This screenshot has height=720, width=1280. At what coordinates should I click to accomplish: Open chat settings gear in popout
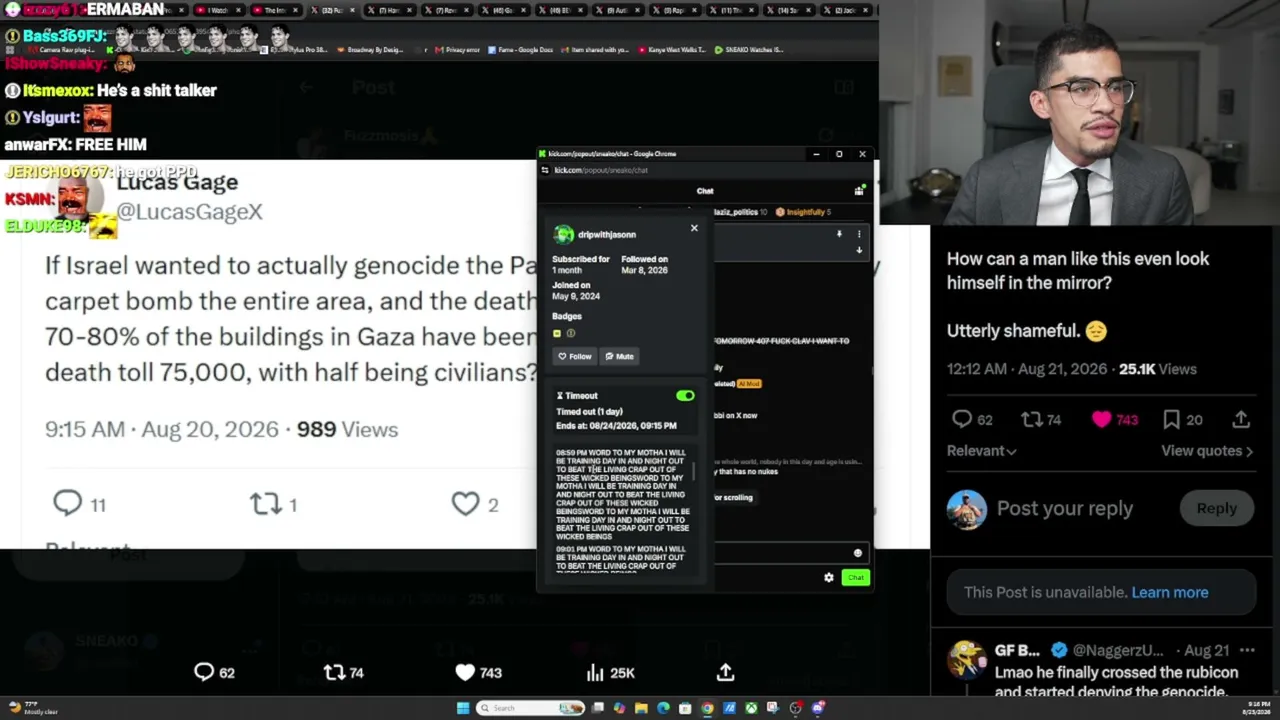click(828, 577)
